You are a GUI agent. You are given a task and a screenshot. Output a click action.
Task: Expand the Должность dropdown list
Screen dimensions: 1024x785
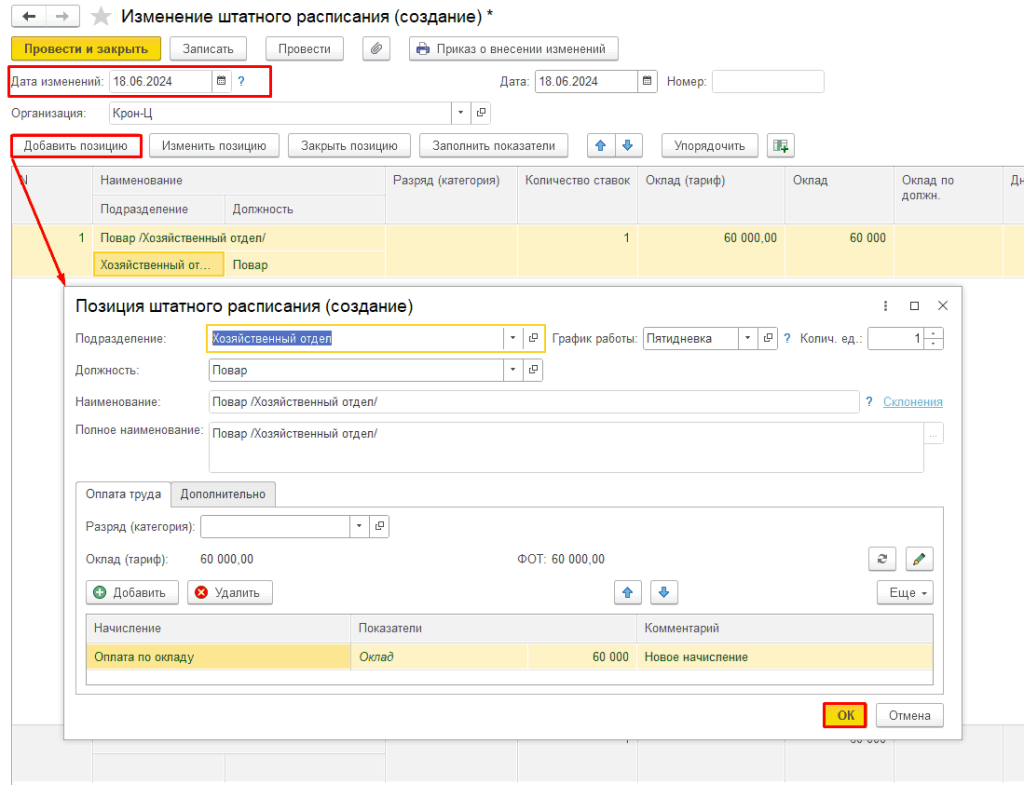point(513,371)
